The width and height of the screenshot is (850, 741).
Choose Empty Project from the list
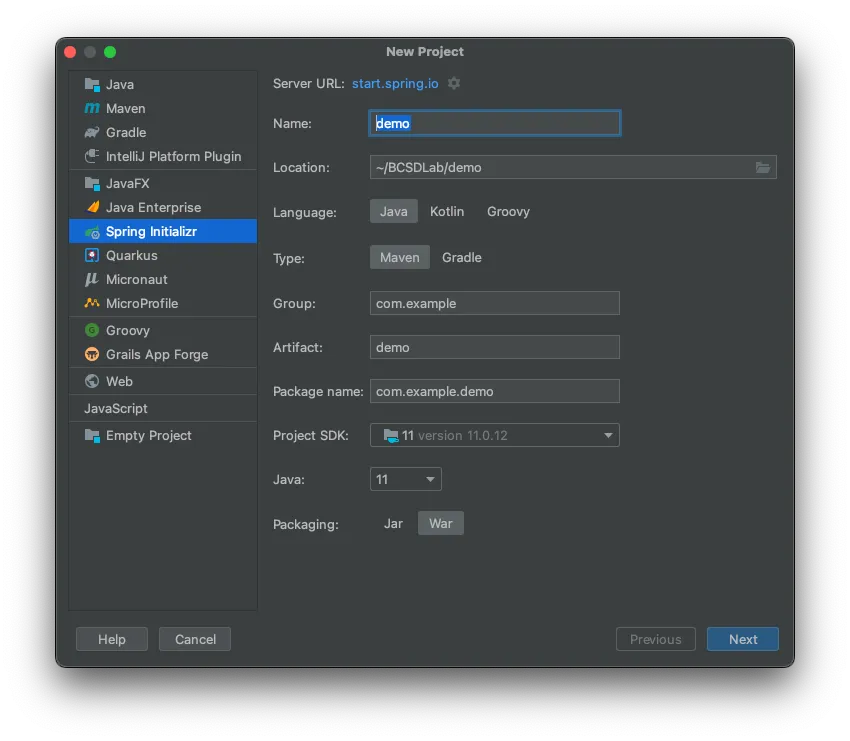pyautogui.click(x=148, y=435)
